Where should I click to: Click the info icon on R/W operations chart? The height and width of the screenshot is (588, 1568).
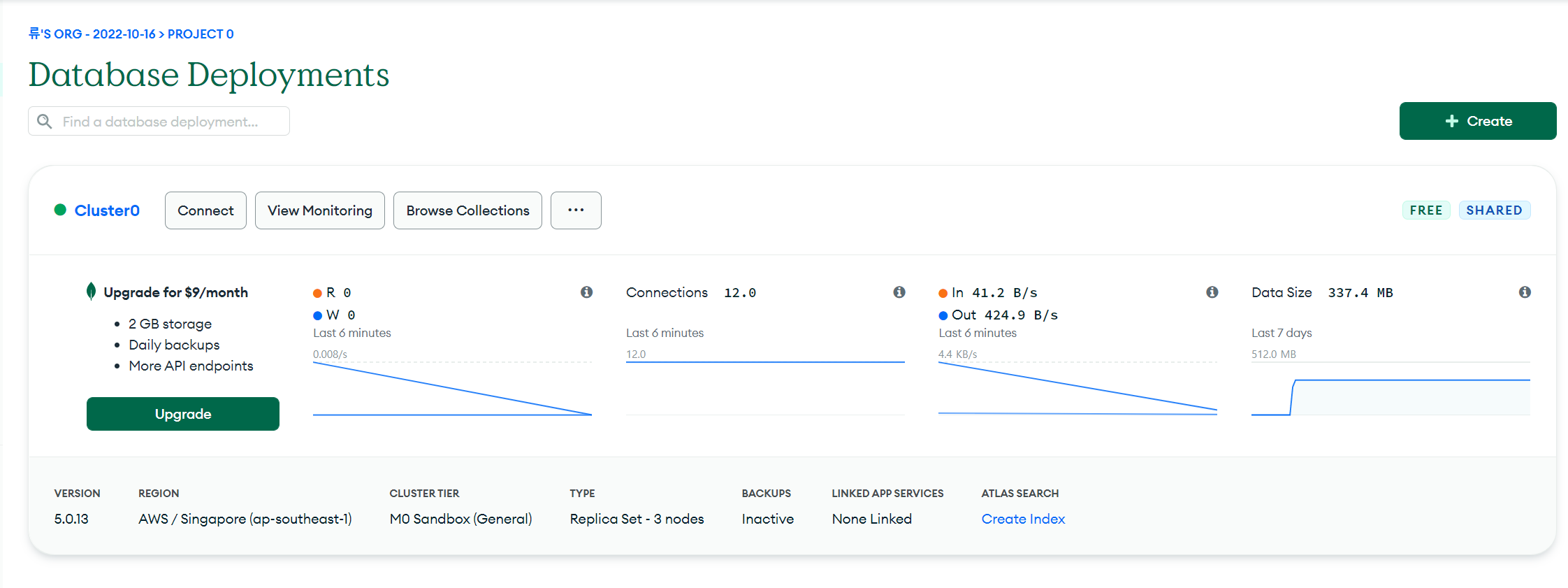point(586,292)
